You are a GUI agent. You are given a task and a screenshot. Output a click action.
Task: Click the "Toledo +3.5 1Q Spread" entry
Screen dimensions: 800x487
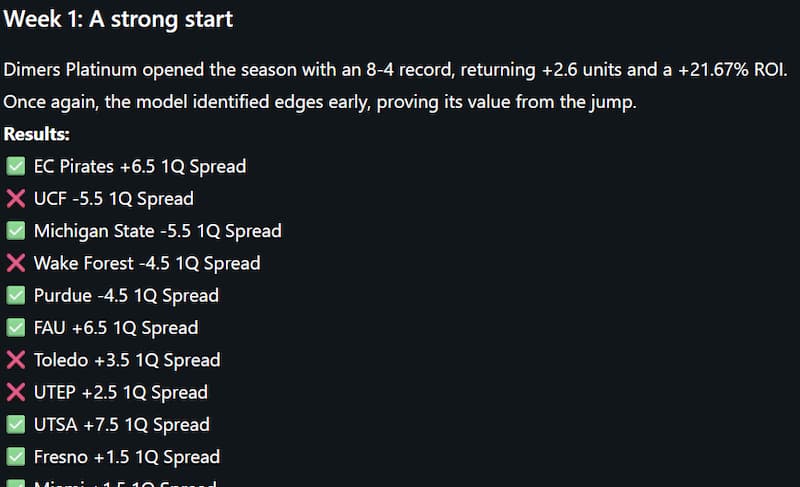coord(127,360)
